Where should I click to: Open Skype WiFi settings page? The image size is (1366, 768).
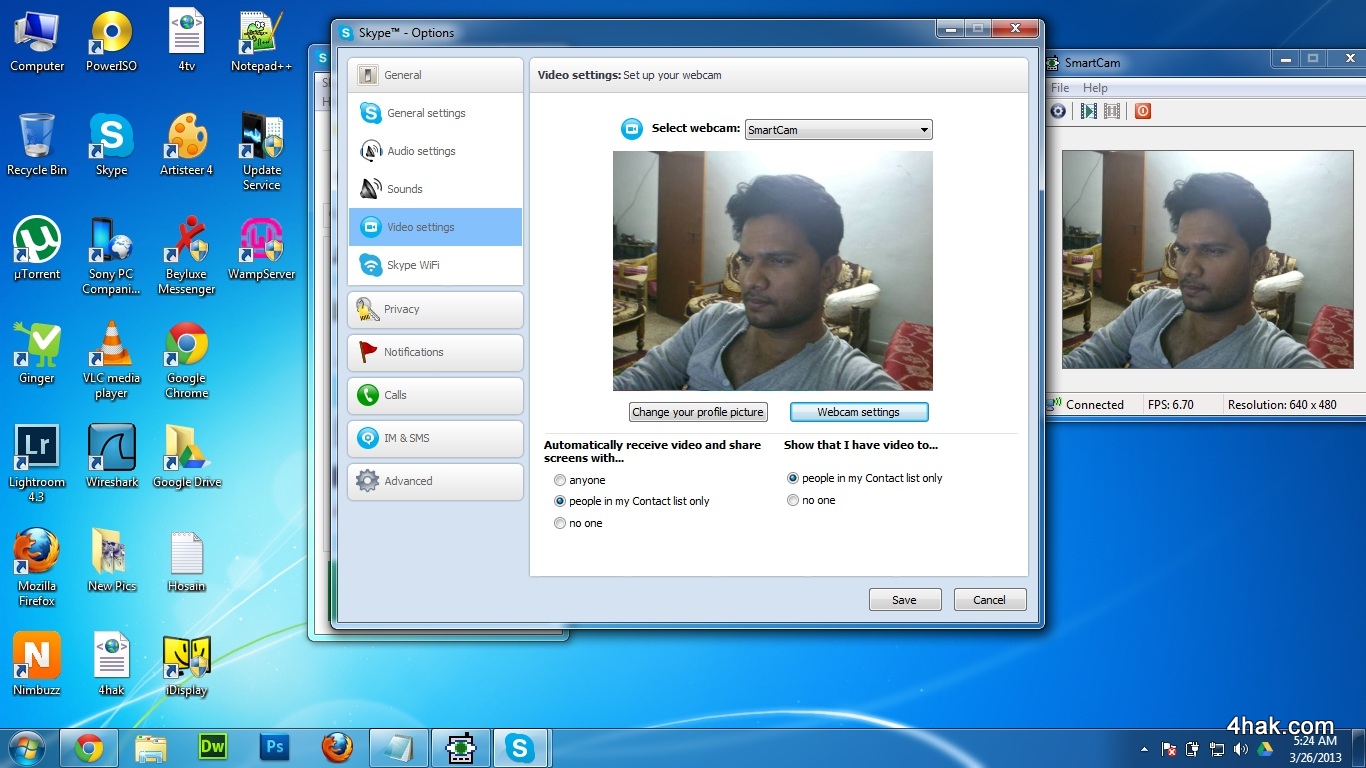(435, 265)
